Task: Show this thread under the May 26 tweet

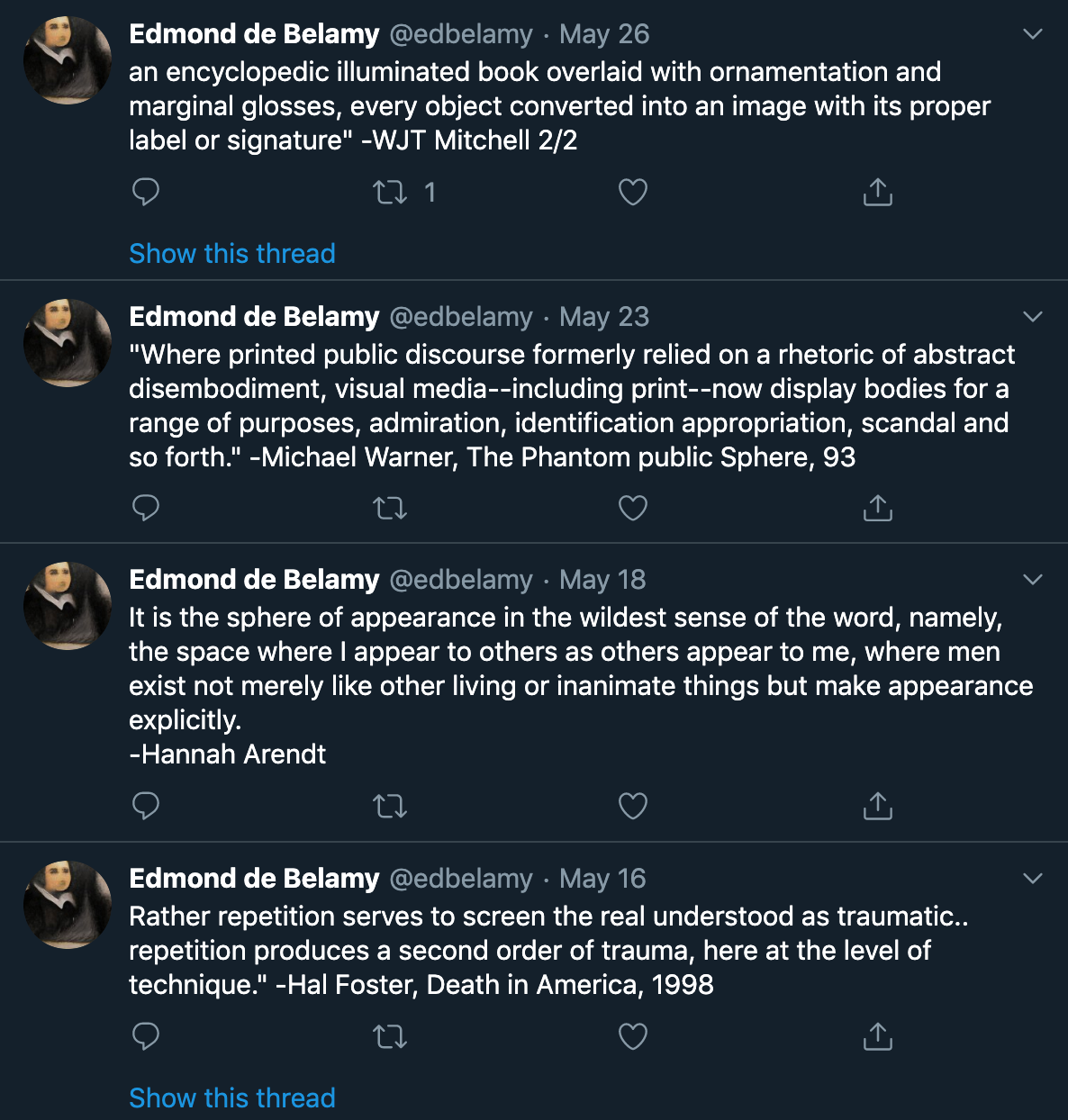Action: click(x=232, y=253)
